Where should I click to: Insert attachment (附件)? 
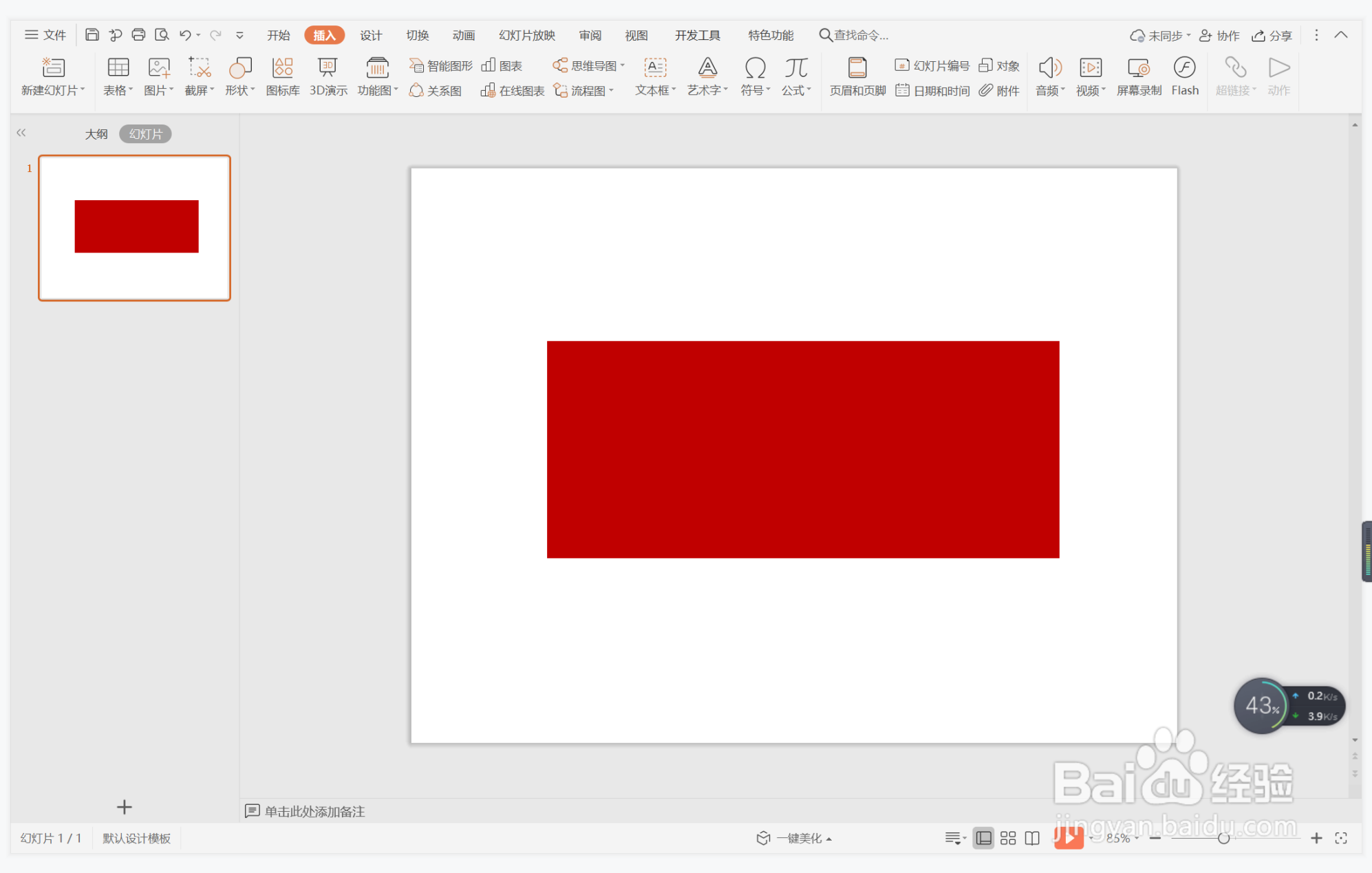1000,91
